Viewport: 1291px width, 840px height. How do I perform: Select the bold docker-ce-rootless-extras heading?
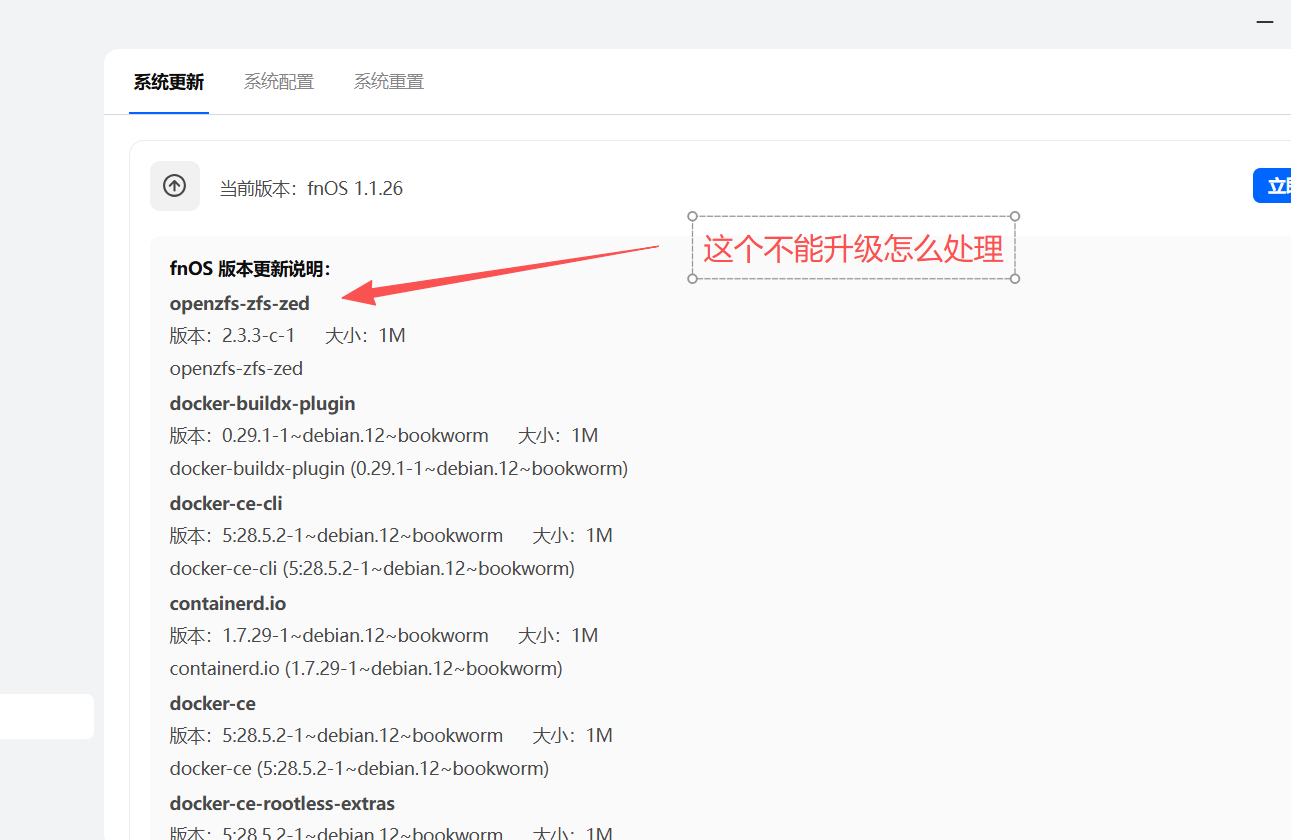[282, 803]
